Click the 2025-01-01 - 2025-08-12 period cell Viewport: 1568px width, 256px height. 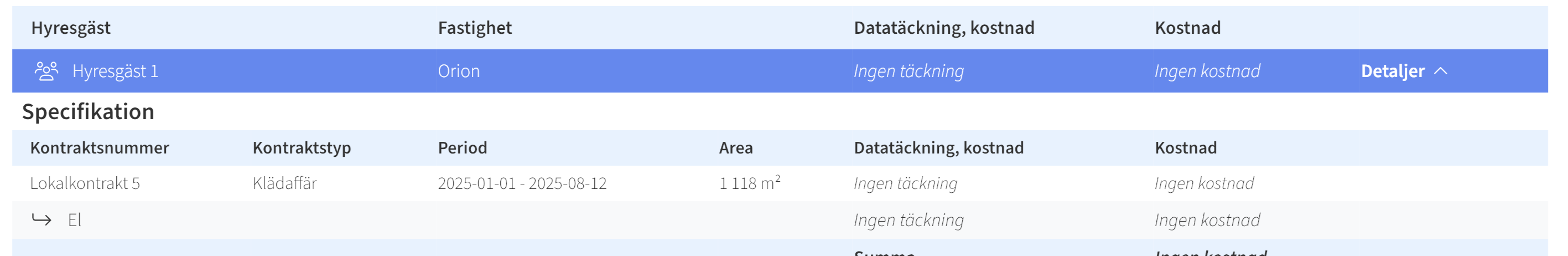pyautogui.click(x=522, y=183)
